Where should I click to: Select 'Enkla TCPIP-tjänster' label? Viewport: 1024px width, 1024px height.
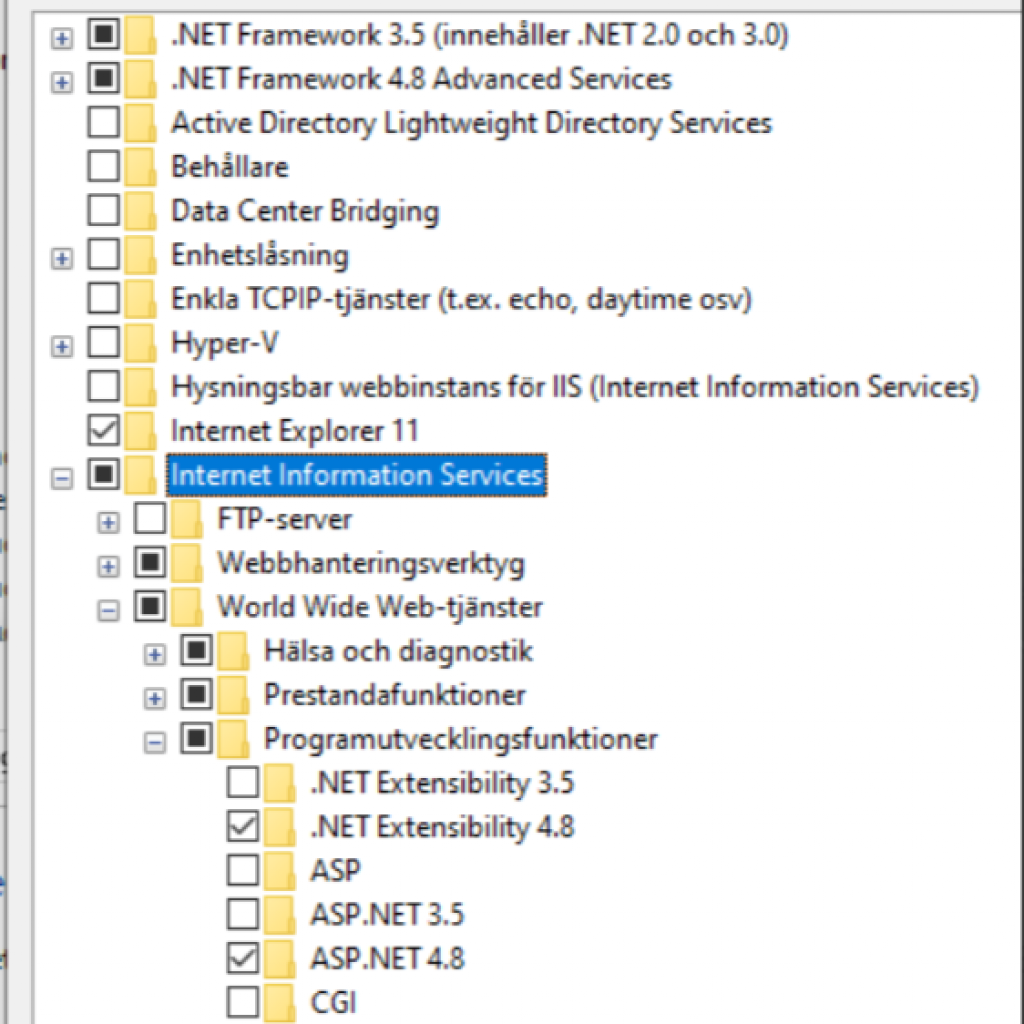(x=461, y=299)
